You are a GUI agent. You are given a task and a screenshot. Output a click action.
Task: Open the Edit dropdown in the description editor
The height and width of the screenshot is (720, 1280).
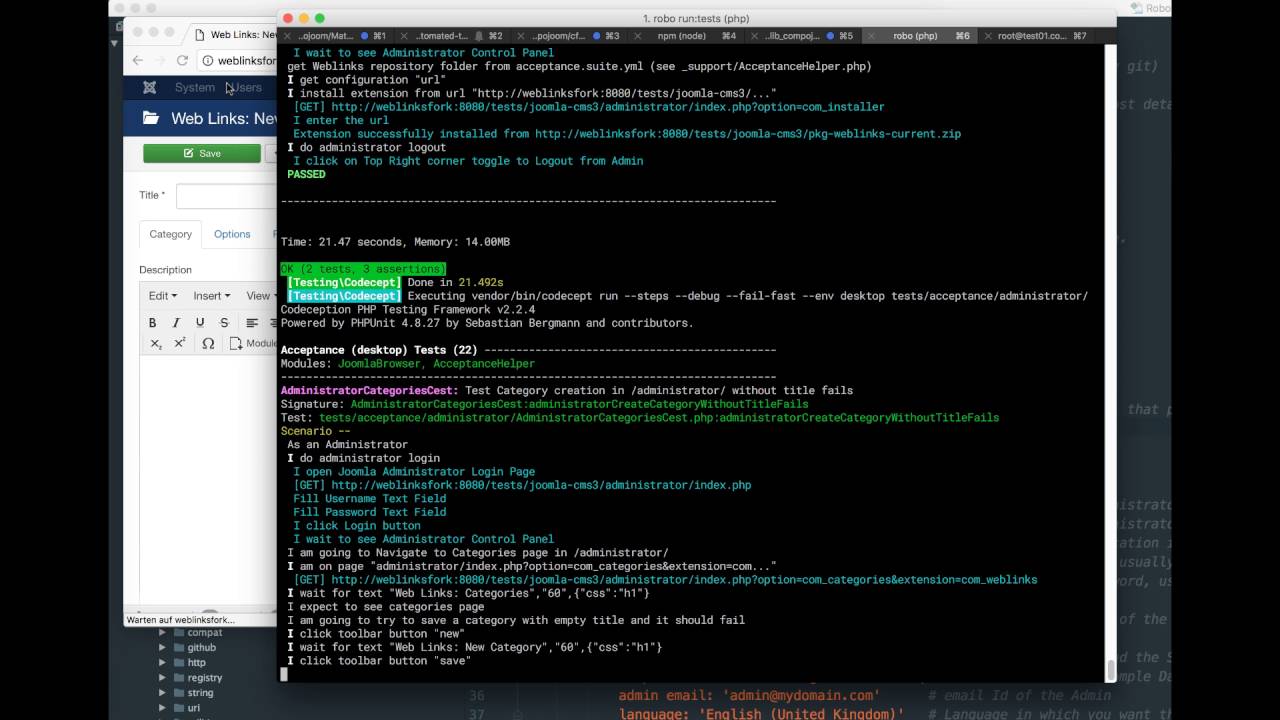click(x=163, y=296)
